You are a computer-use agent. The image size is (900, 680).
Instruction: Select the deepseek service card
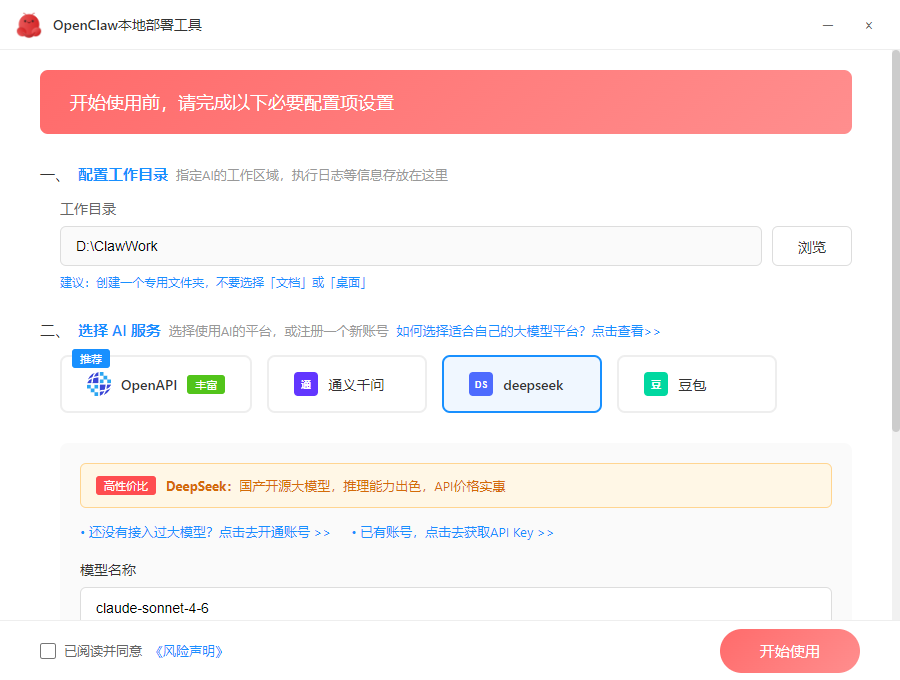pyautogui.click(x=522, y=384)
